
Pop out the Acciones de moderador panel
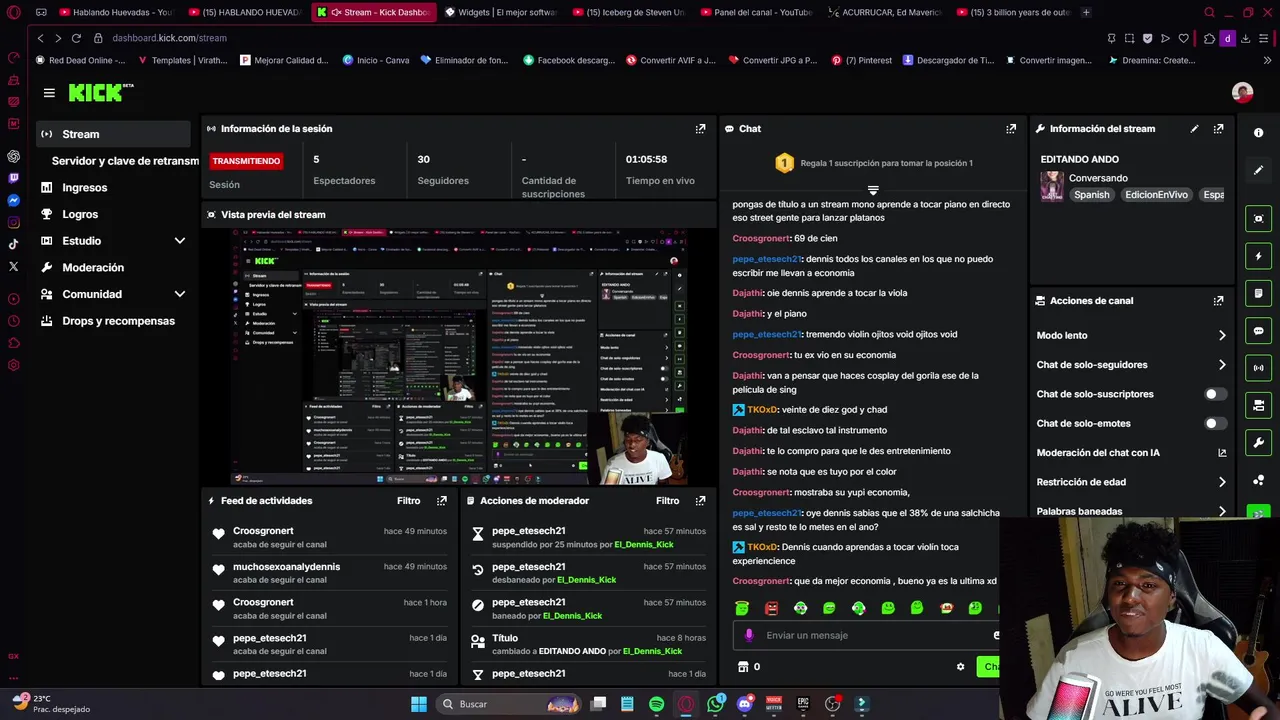(701, 501)
